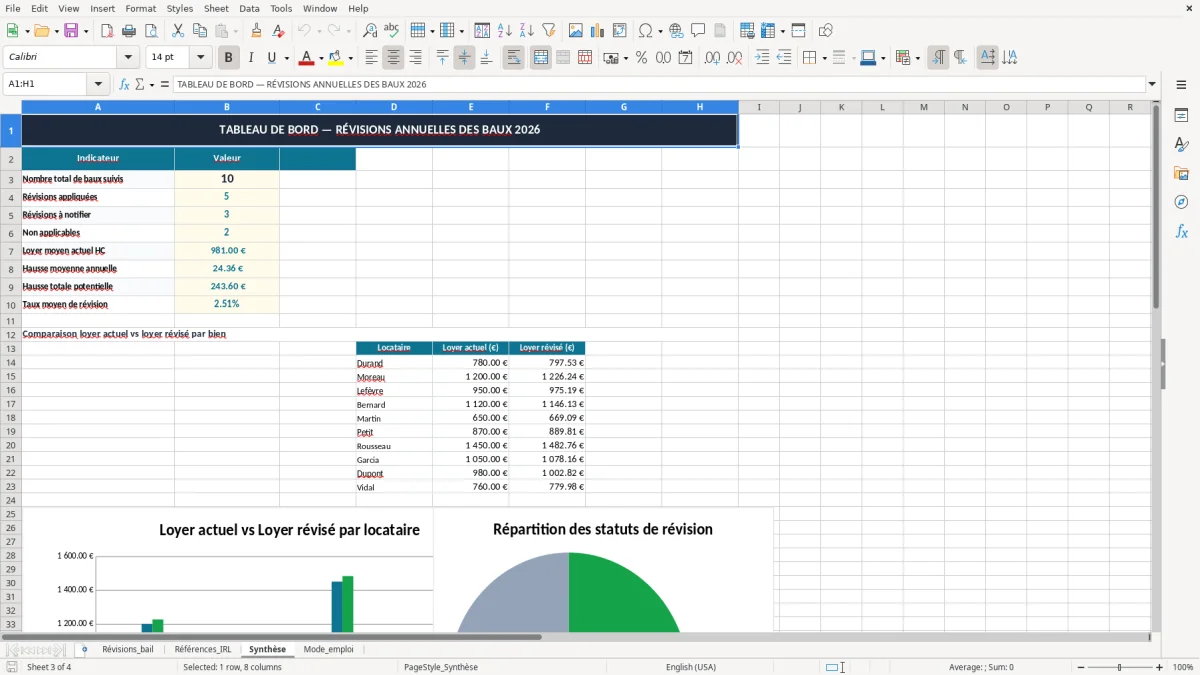Viewport: 1200px width, 675px height.
Task: Apply yellow background color swatch
Action: pyautogui.click(x=337, y=58)
